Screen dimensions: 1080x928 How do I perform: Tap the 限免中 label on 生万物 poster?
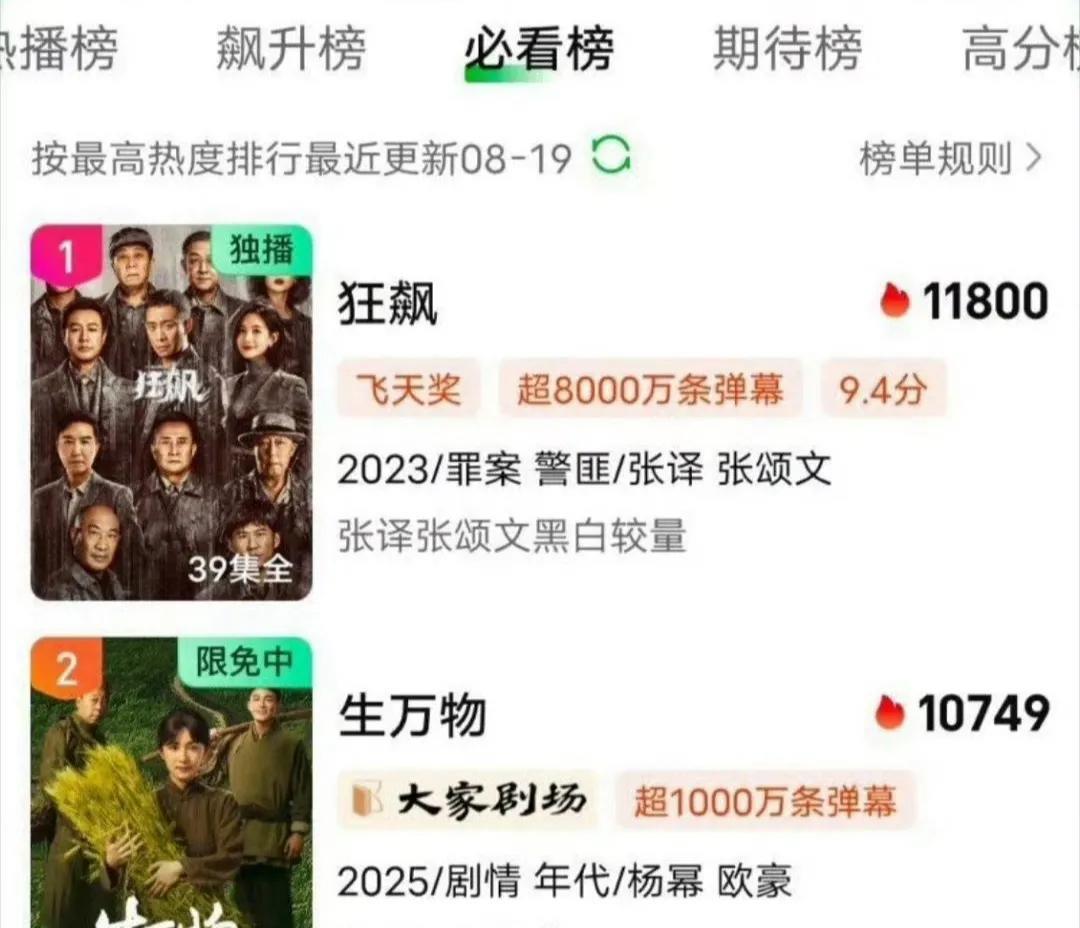[245, 662]
